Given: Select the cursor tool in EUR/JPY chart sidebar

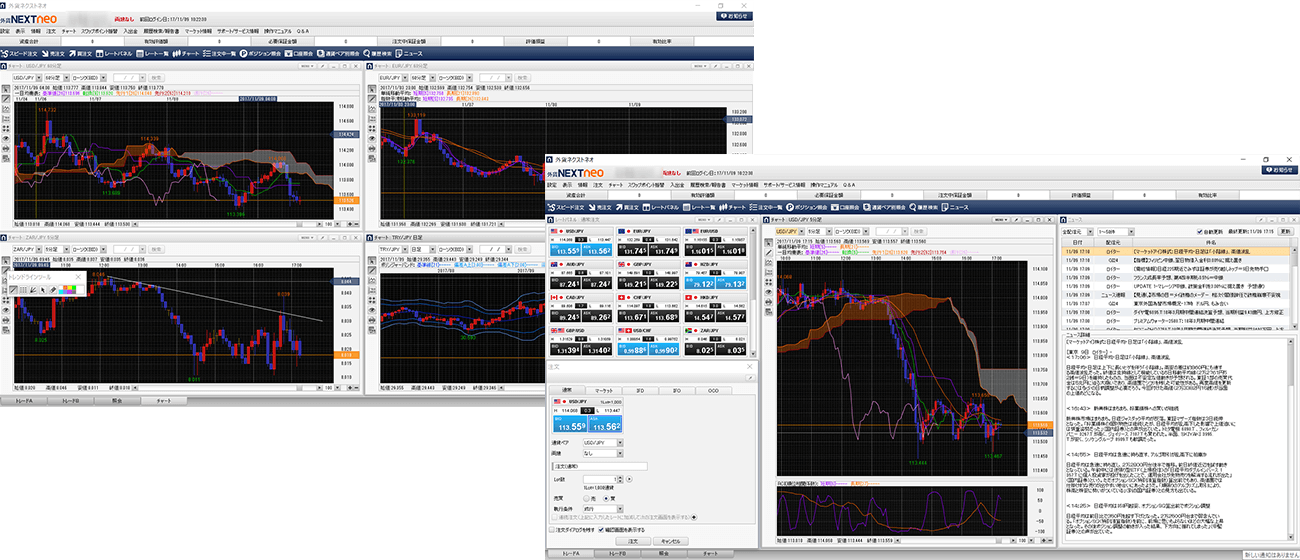Looking at the screenshot, I should point(371,89).
